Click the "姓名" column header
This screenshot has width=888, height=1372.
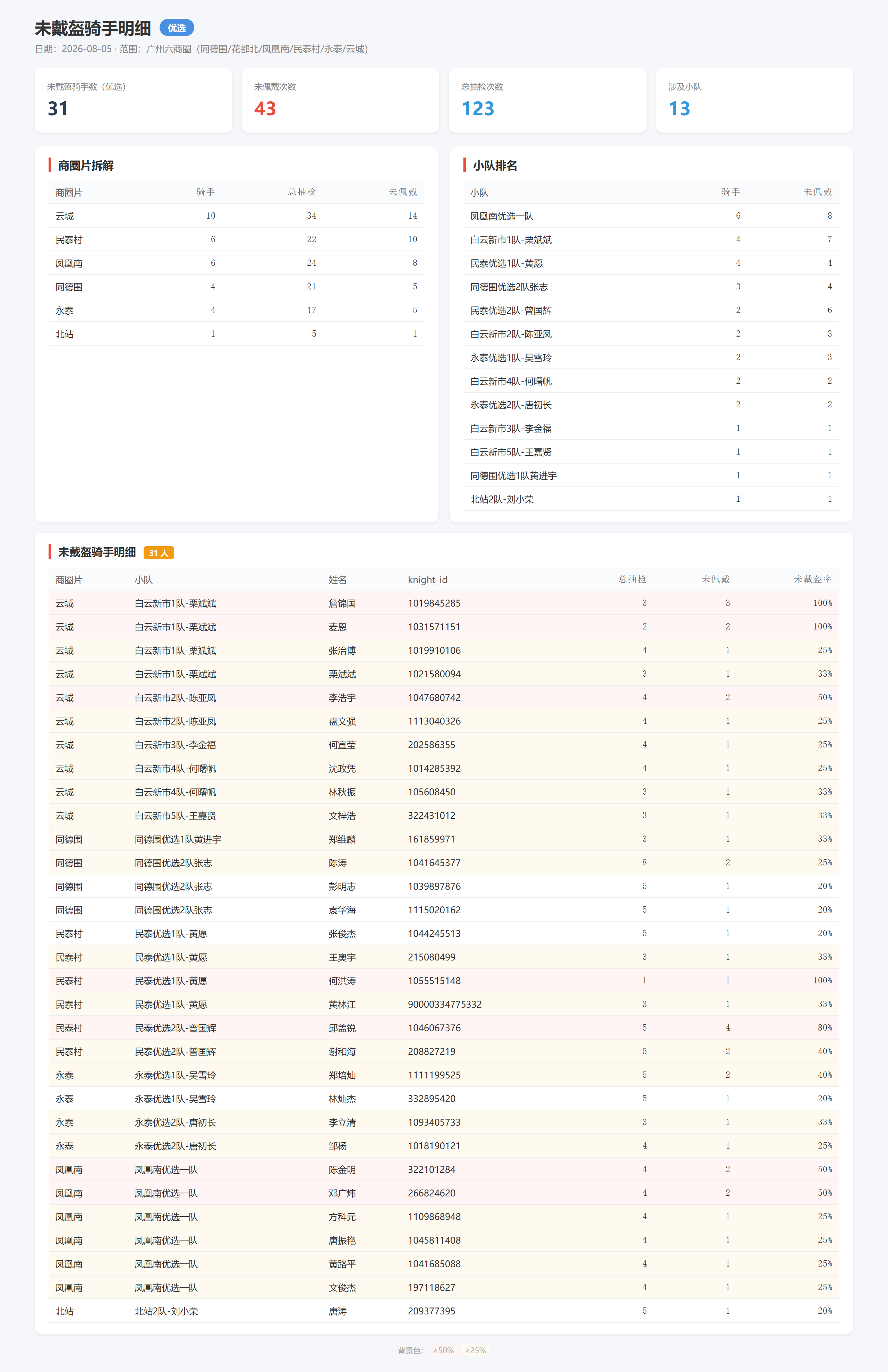338,579
